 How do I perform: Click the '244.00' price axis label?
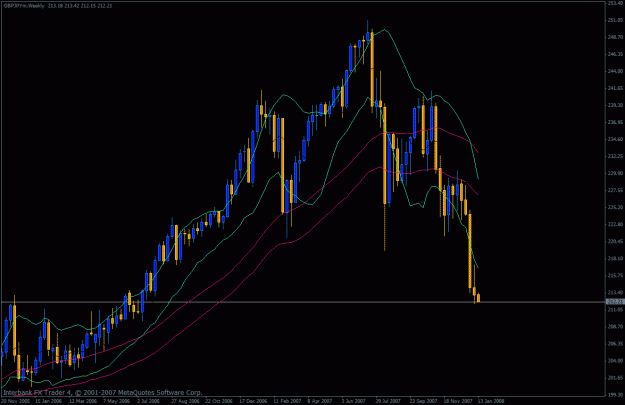615,71
